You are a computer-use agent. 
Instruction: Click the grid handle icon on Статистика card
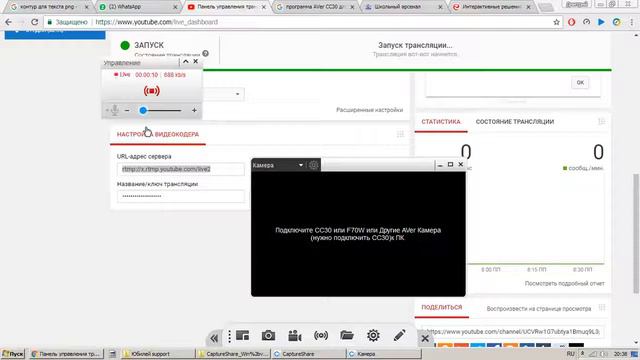click(601, 121)
